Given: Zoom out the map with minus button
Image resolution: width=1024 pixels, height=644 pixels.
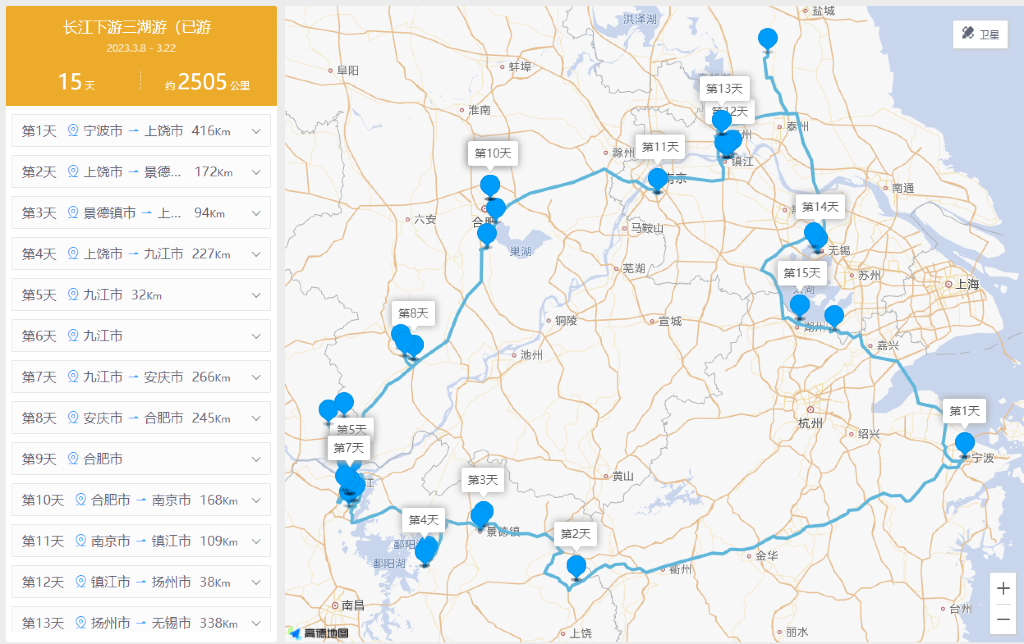Looking at the screenshot, I should [x=1003, y=617].
